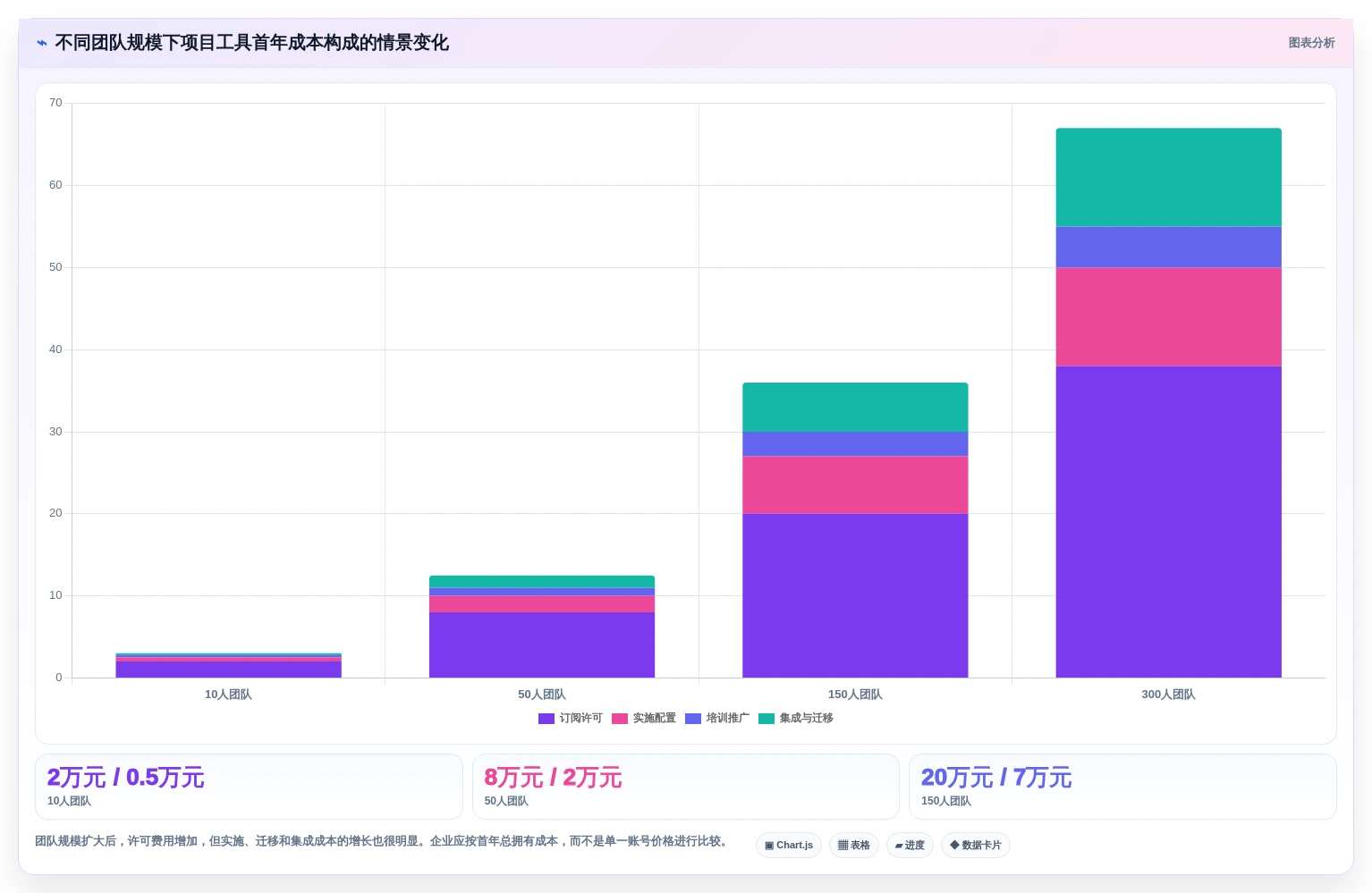Click the pink 实施配置 bar of 300人团队
Image resolution: width=1372 pixels, height=893 pixels.
(1168, 317)
